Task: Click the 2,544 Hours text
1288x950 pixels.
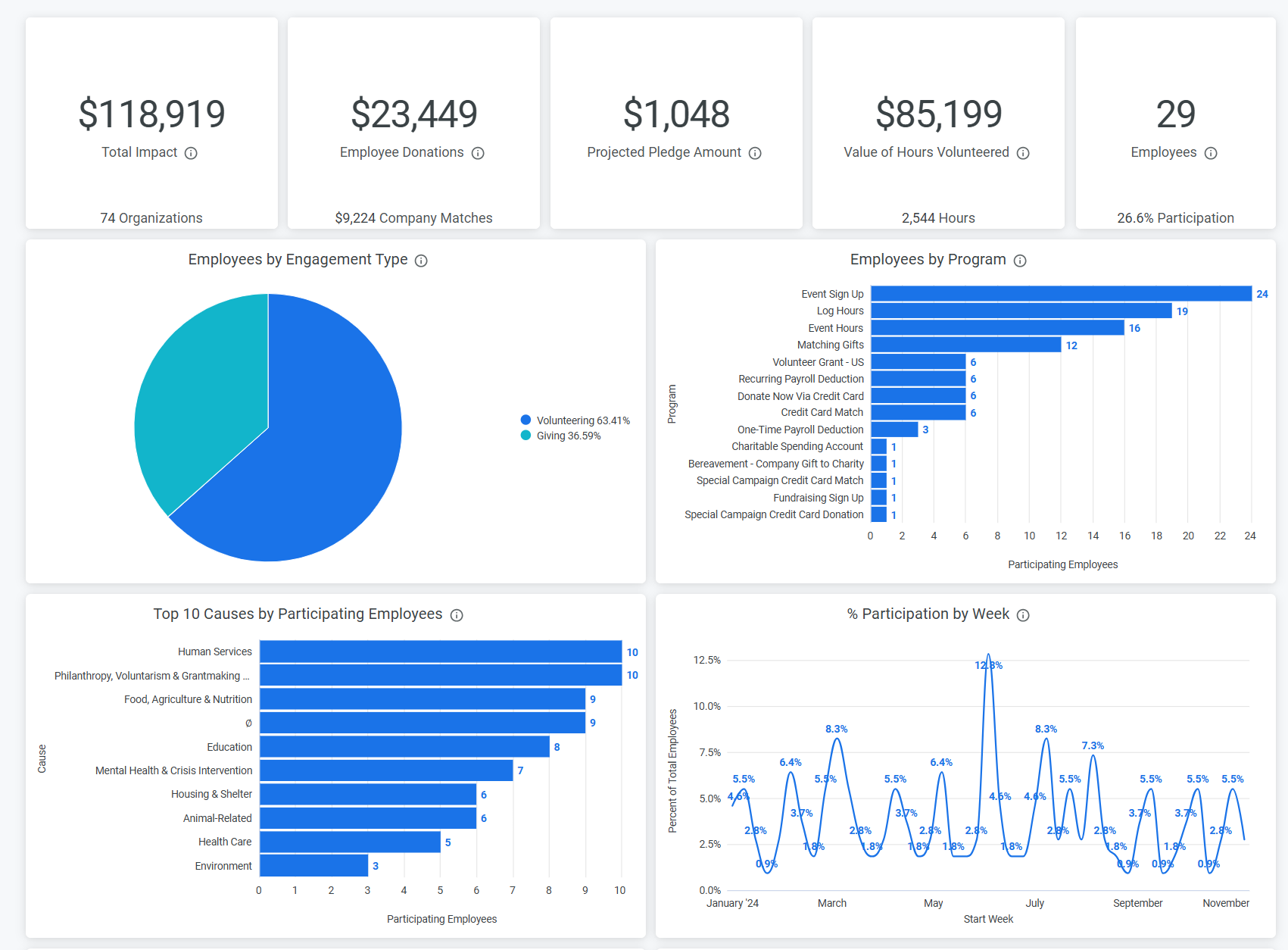Action: (x=938, y=218)
